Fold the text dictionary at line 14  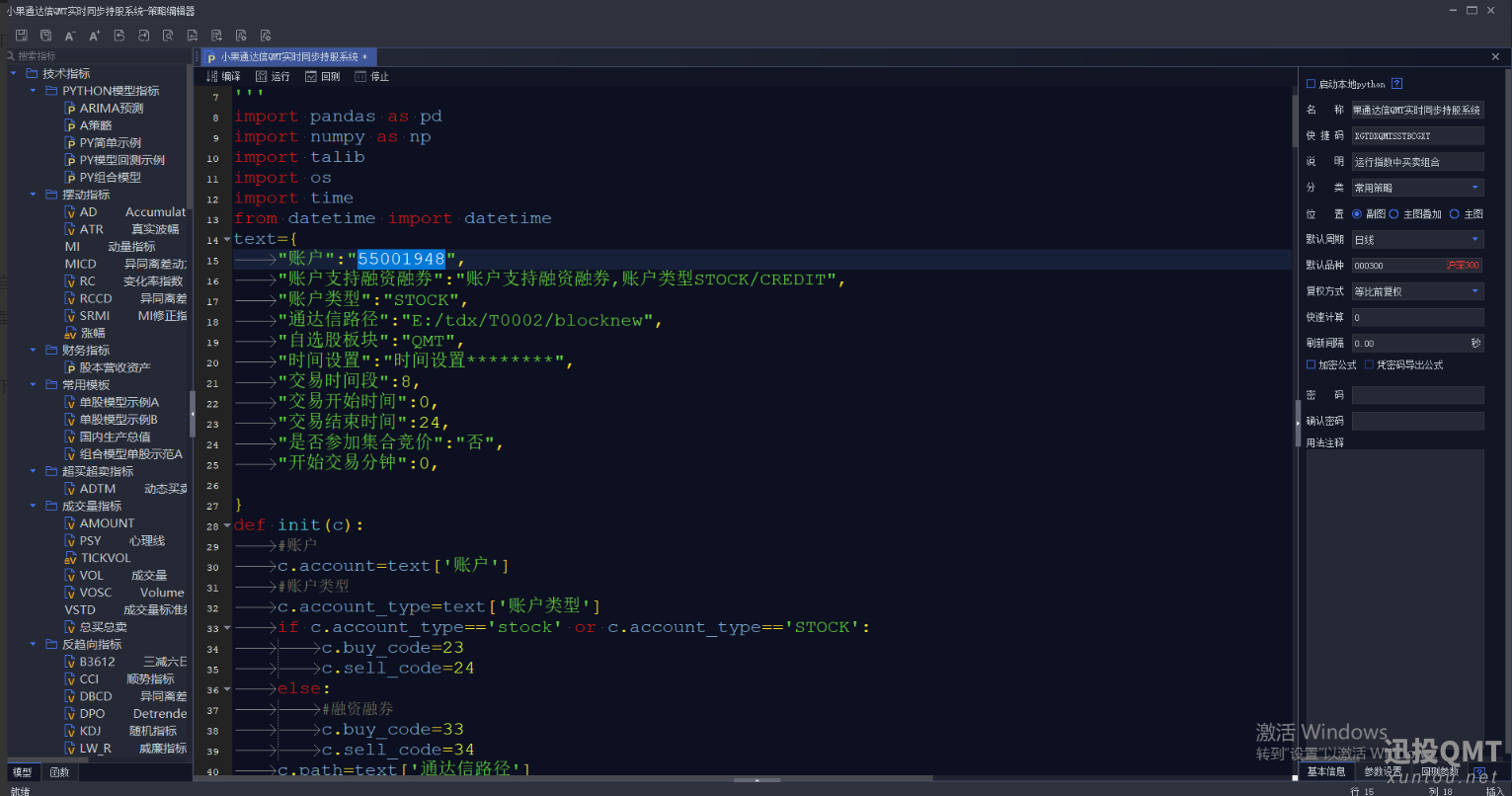[x=227, y=239]
